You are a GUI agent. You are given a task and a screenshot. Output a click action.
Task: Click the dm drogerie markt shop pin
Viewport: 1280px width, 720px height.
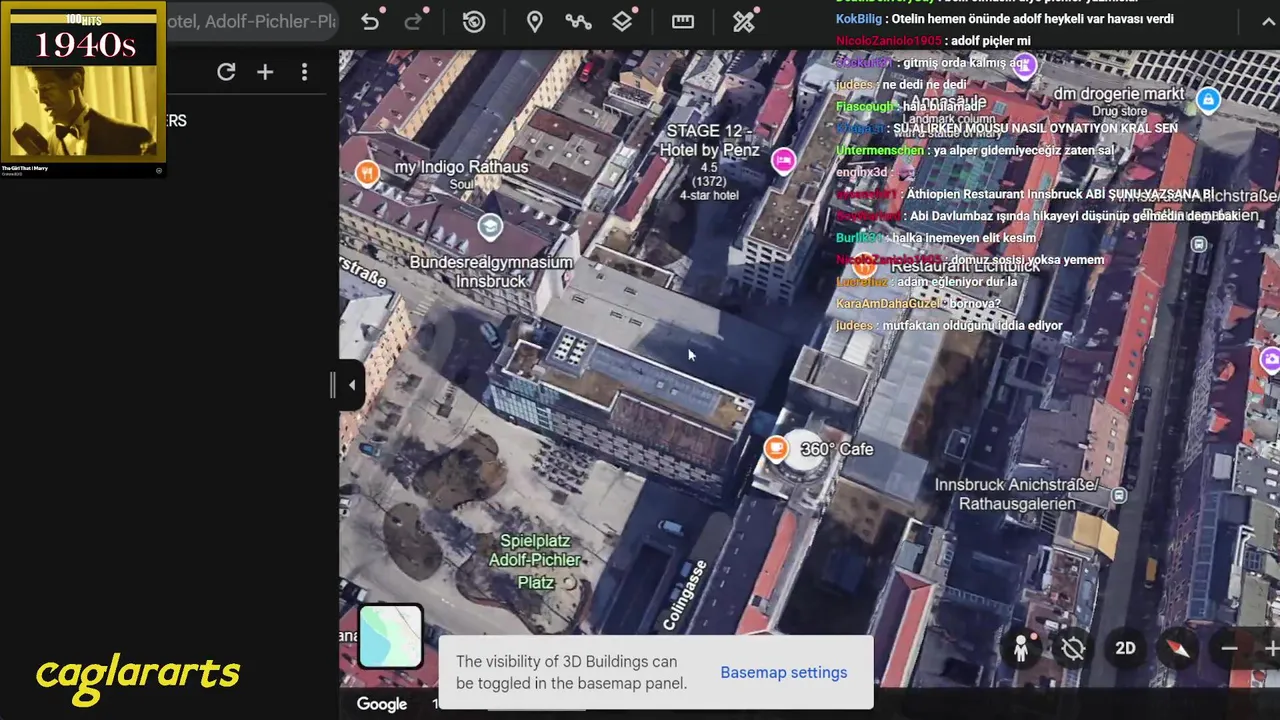1208,99
